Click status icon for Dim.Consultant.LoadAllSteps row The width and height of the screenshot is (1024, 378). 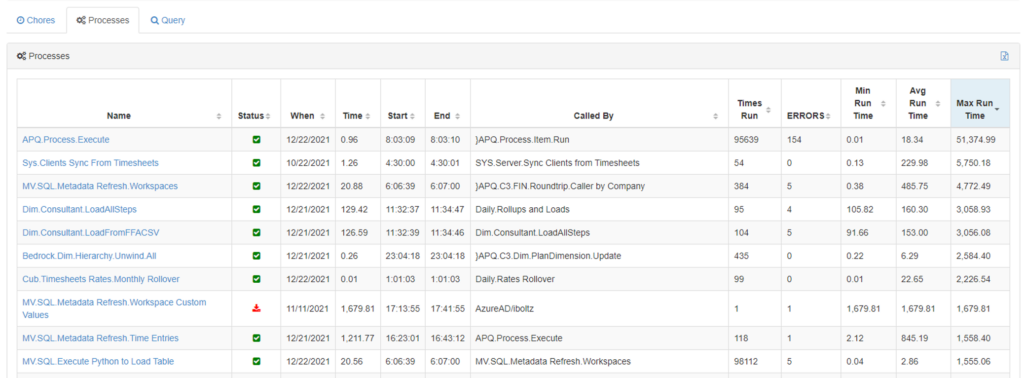[256, 210]
